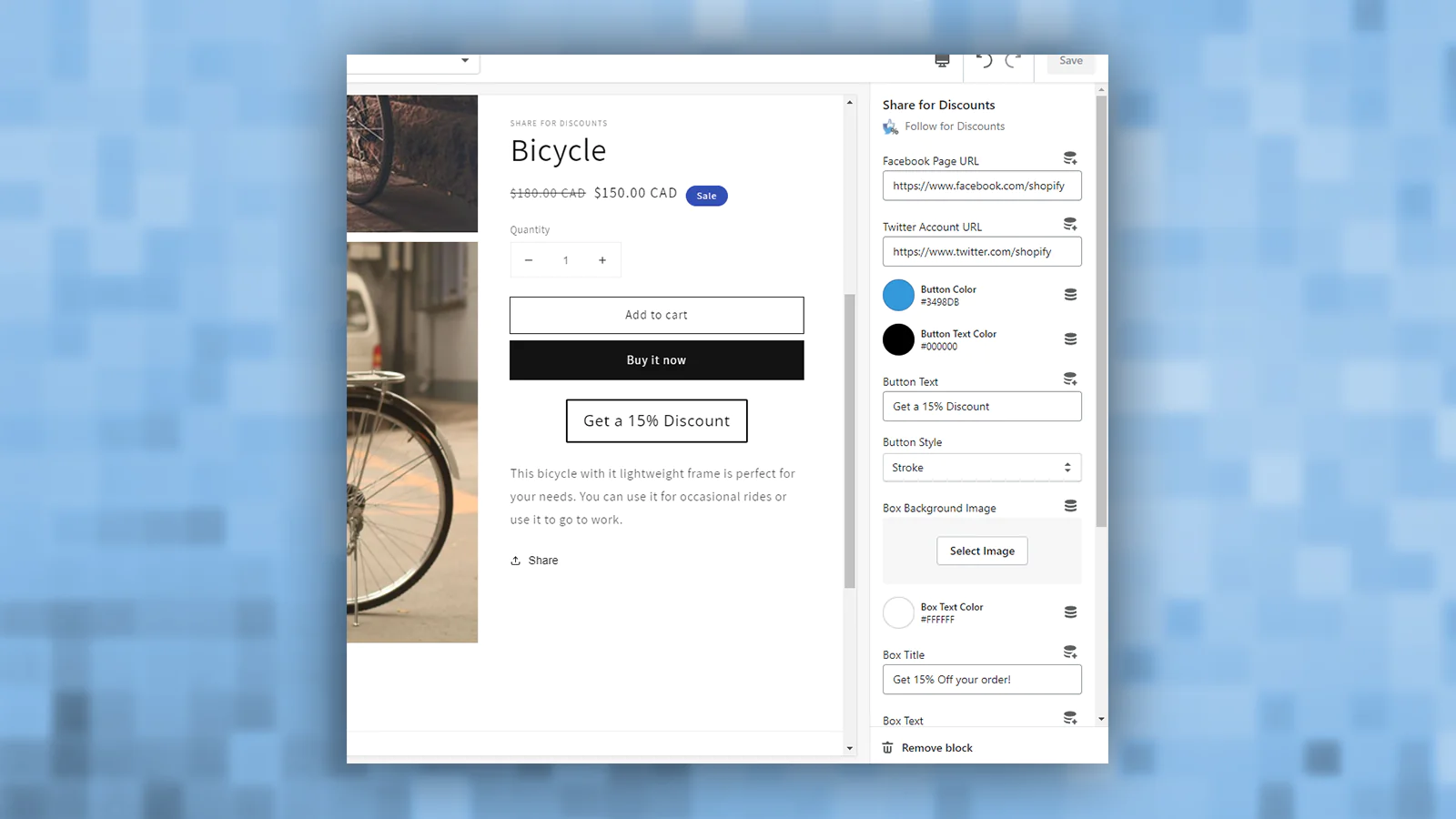Viewport: 1456px width, 819px height.
Task: Open the blue Button Color swatch
Action: pos(898,296)
